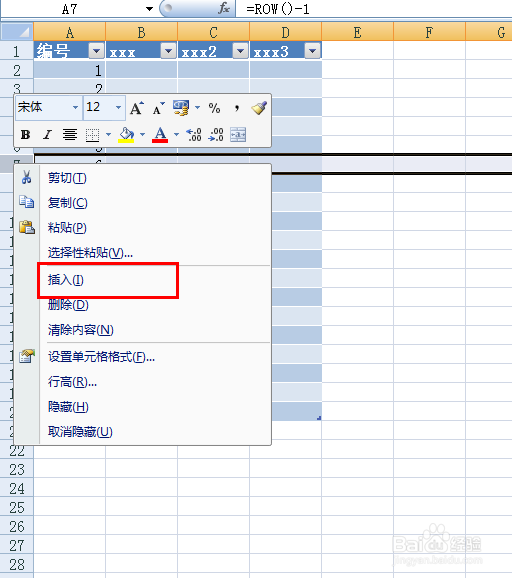Apply yellow fill color bucket
Viewport: 512px width, 578px height.
(x=126, y=135)
